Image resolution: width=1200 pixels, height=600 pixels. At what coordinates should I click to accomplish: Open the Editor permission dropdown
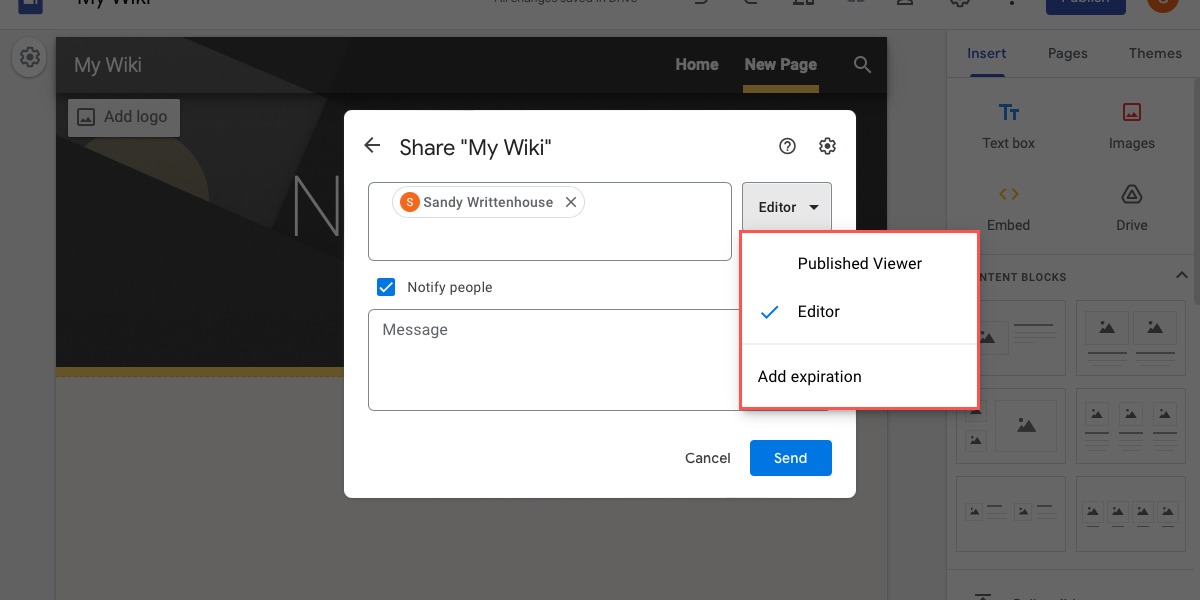coord(786,206)
